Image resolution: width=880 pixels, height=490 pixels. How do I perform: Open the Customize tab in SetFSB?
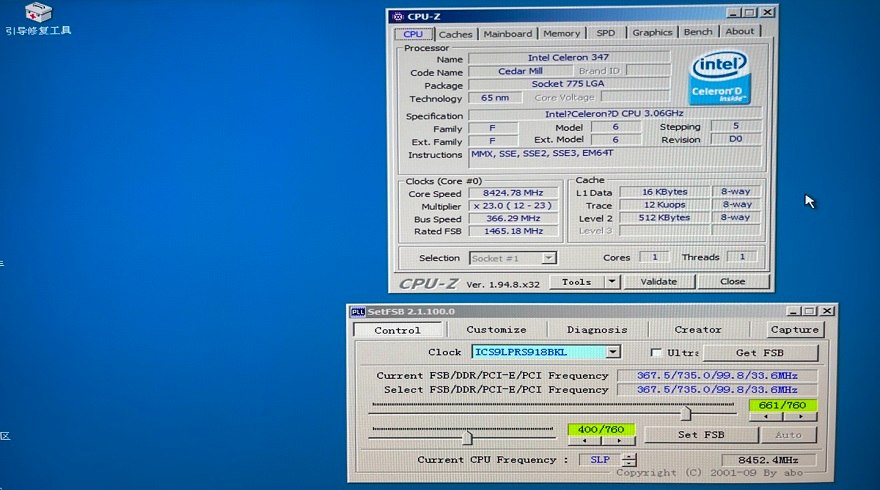(x=496, y=329)
